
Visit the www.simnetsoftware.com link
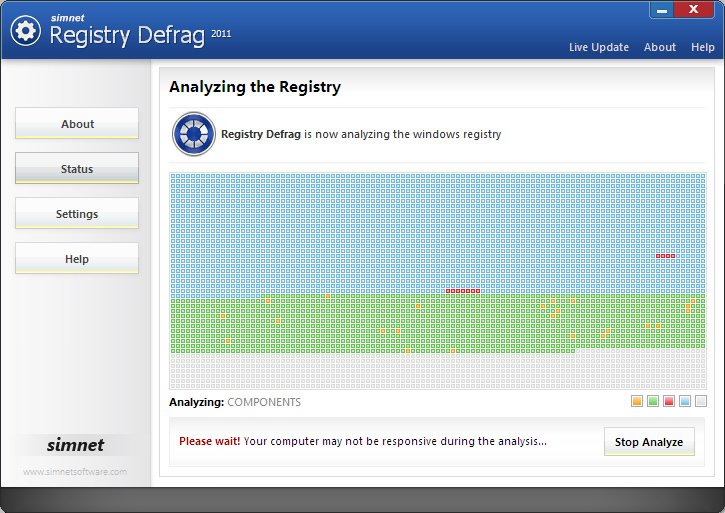[75, 472]
